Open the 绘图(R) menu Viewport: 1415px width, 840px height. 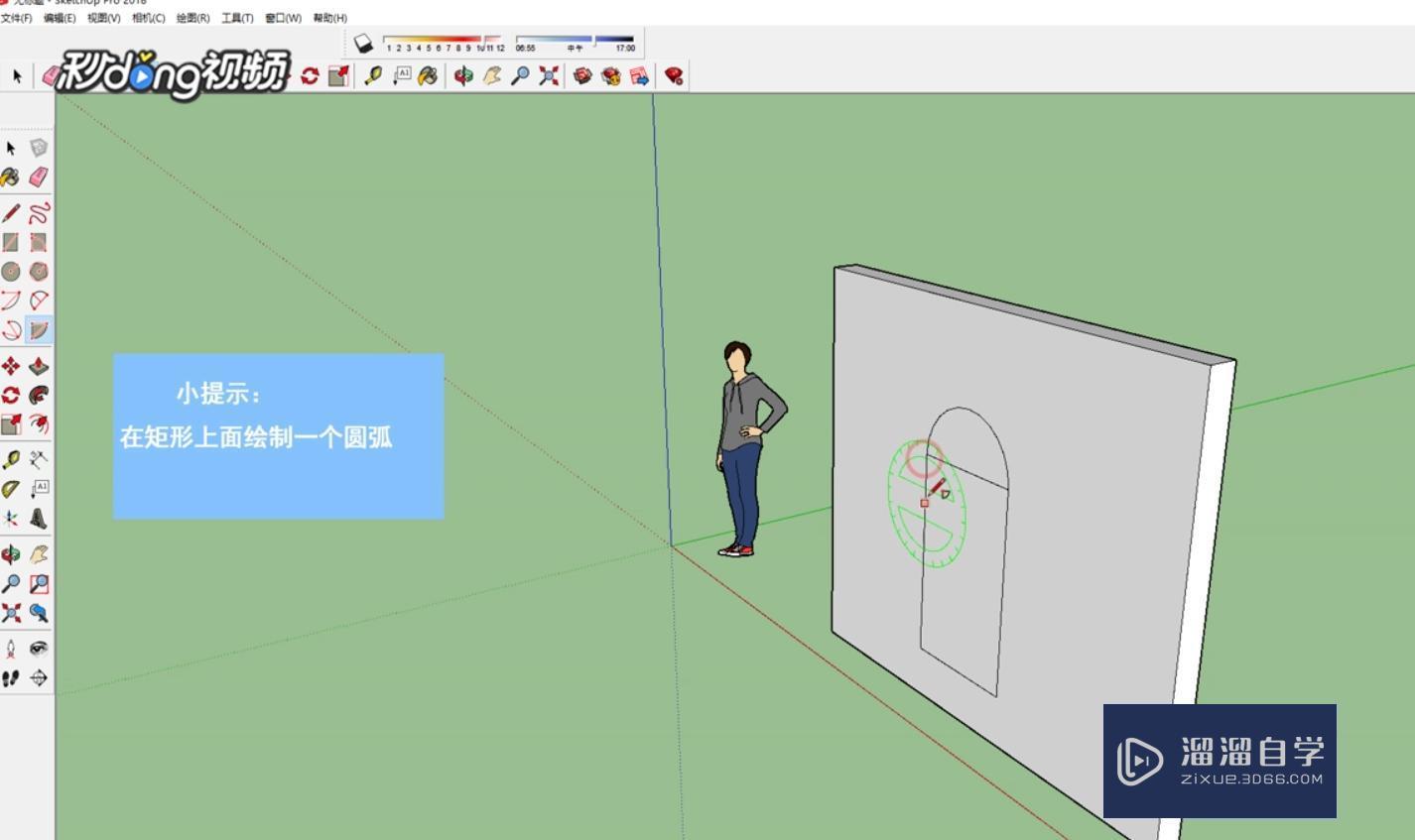tap(193, 18)
